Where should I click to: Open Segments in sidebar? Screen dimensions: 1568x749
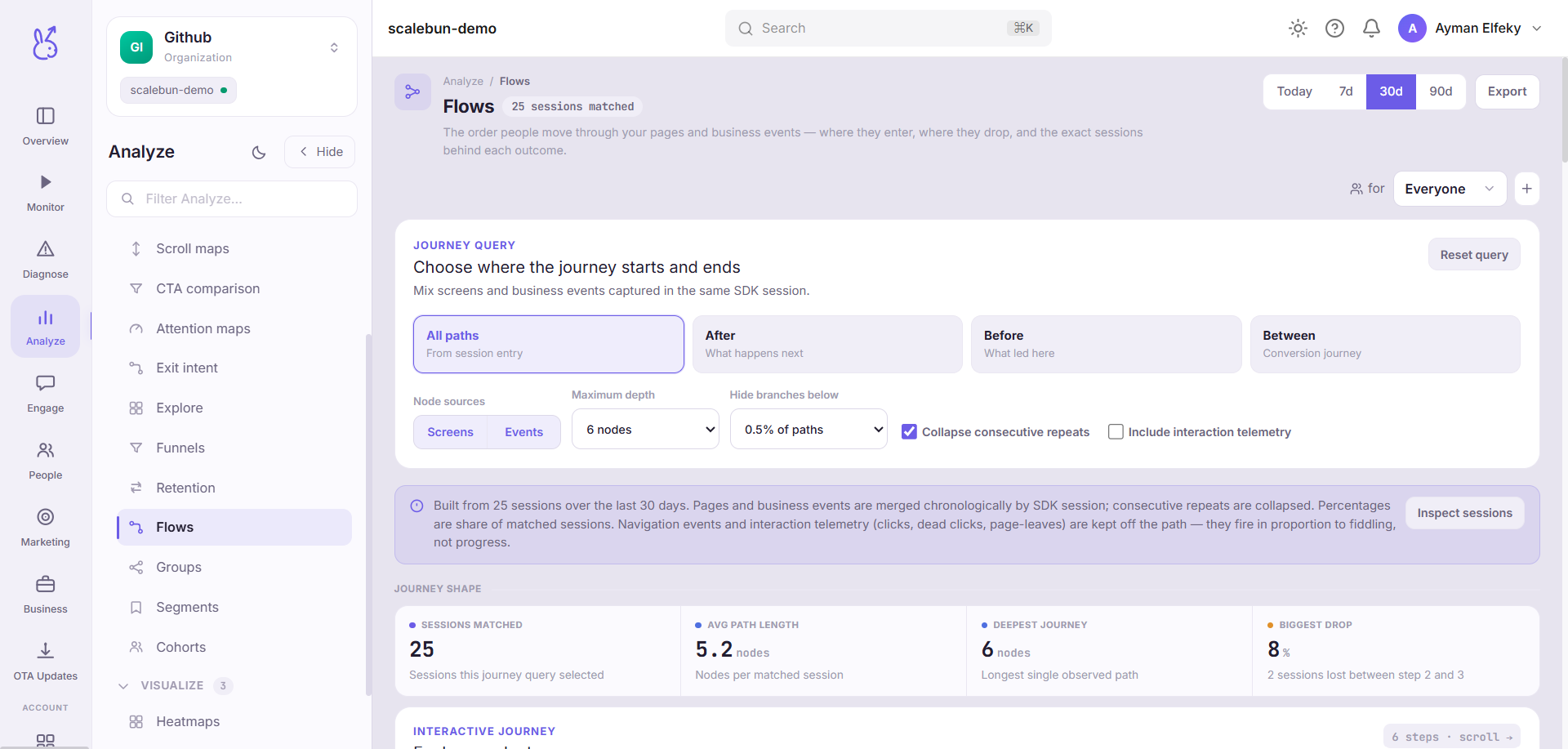click(234, 607)
